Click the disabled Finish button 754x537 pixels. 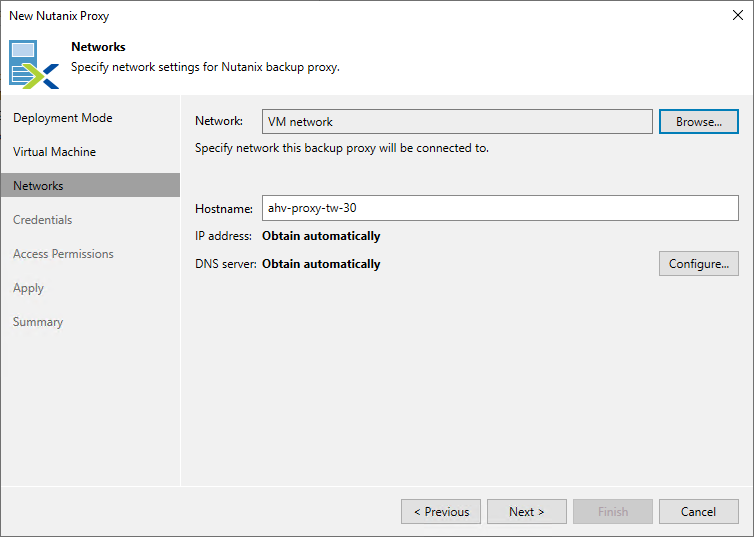[x=613, y=512]
